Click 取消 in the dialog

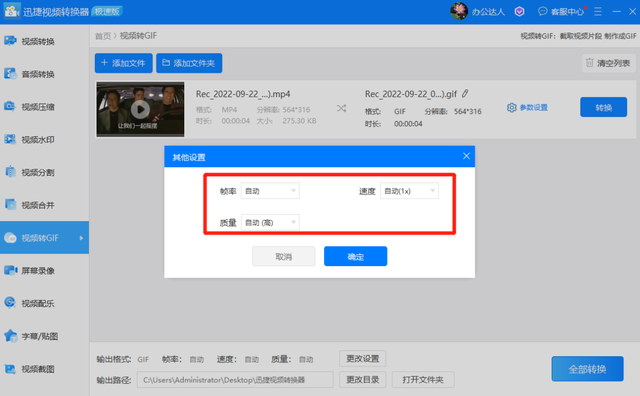[x=284, y=256]
